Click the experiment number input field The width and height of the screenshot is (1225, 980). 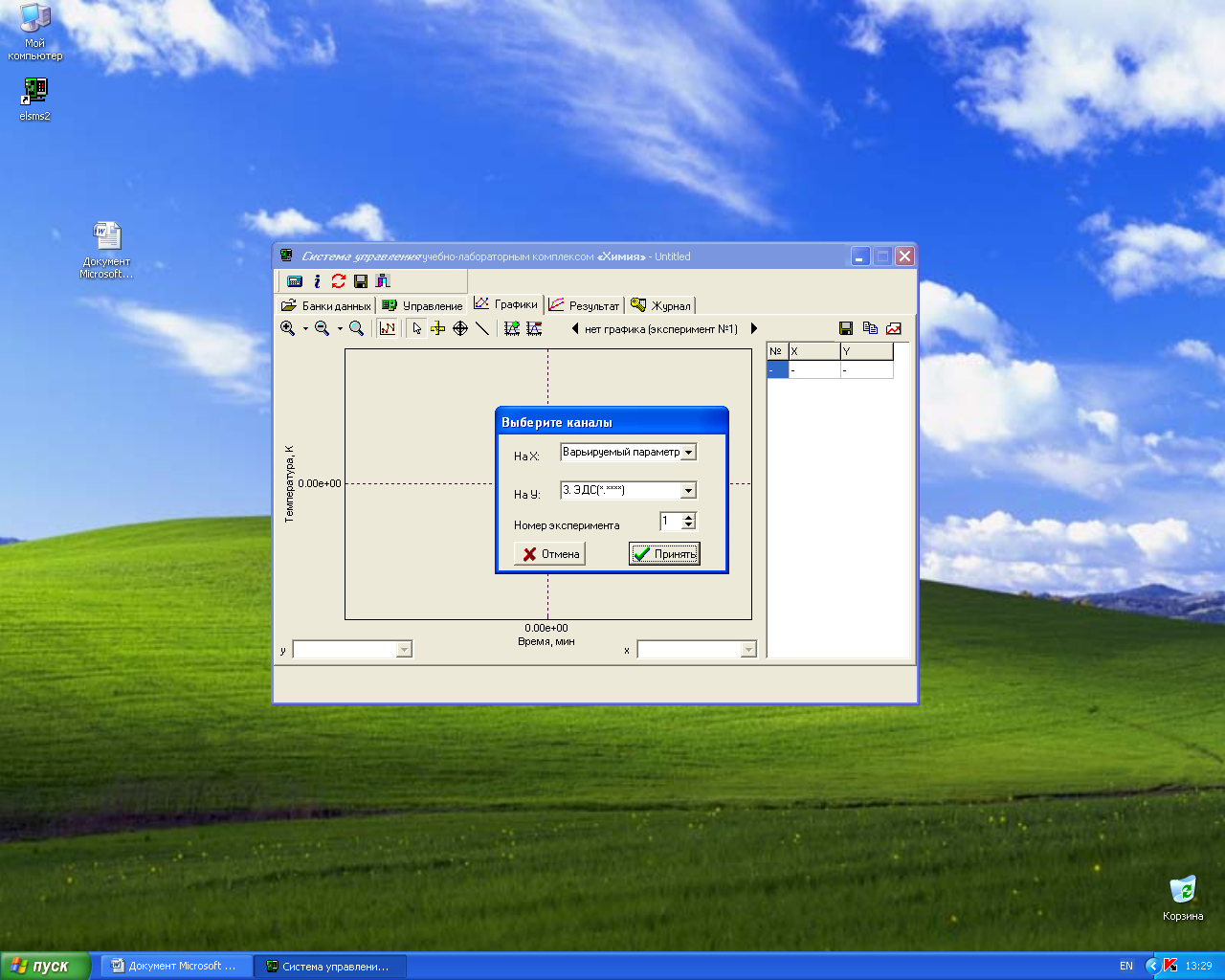670,522
